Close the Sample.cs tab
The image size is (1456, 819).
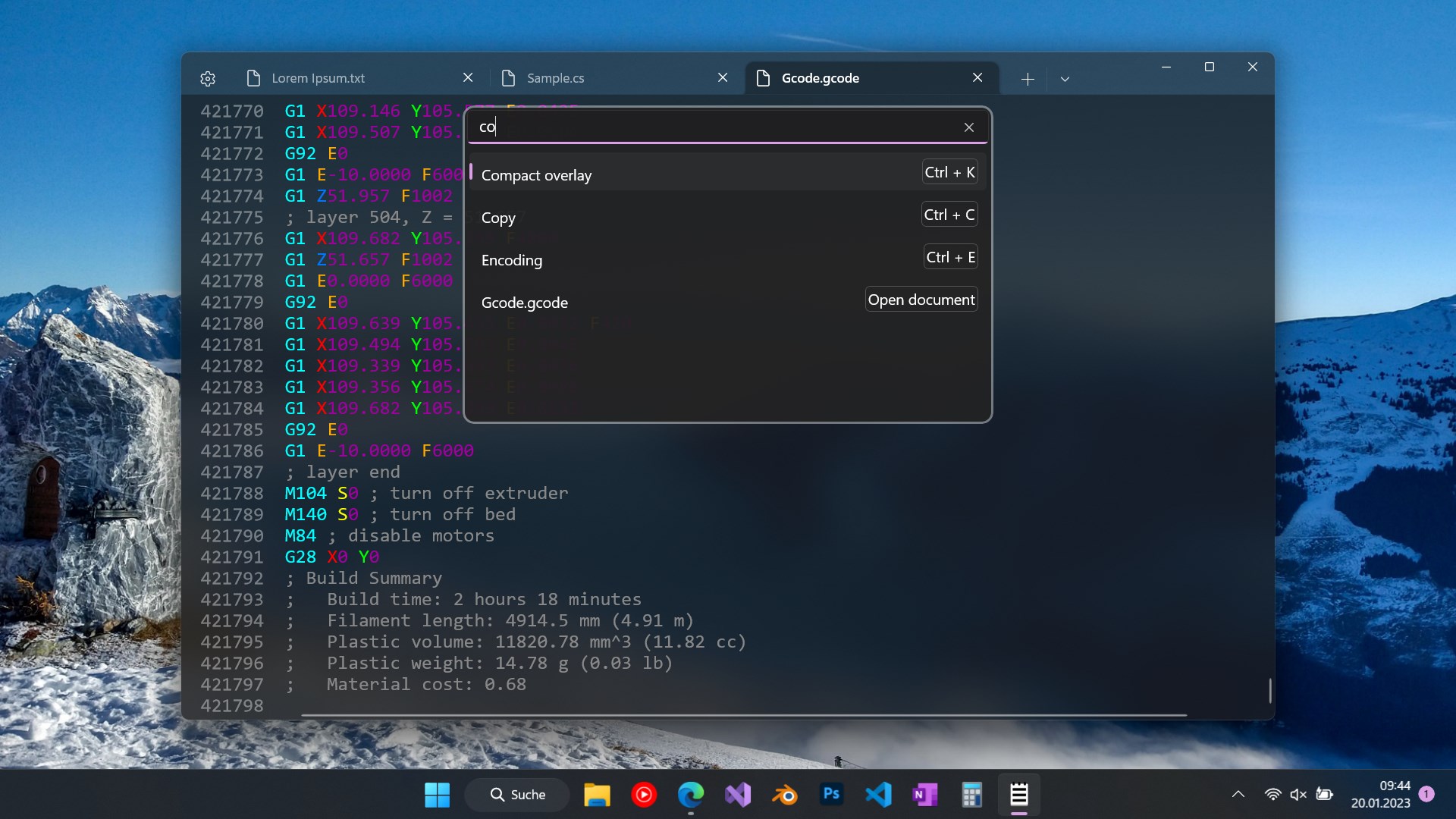pos(723,77)
